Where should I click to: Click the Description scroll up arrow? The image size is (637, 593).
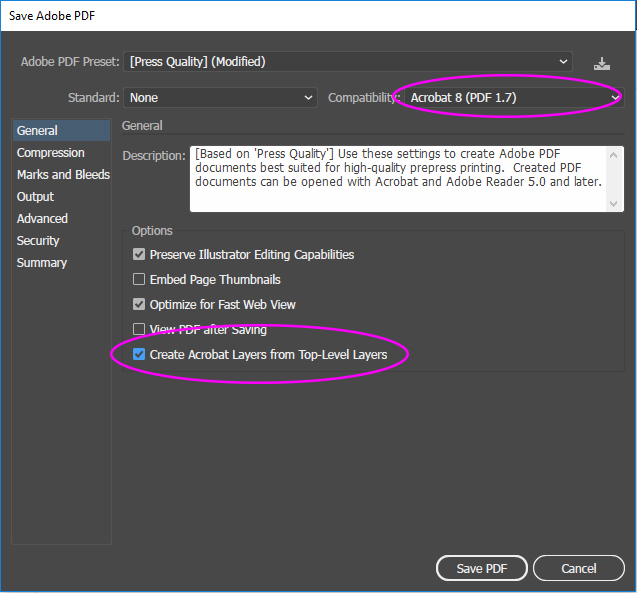(614, 155)
